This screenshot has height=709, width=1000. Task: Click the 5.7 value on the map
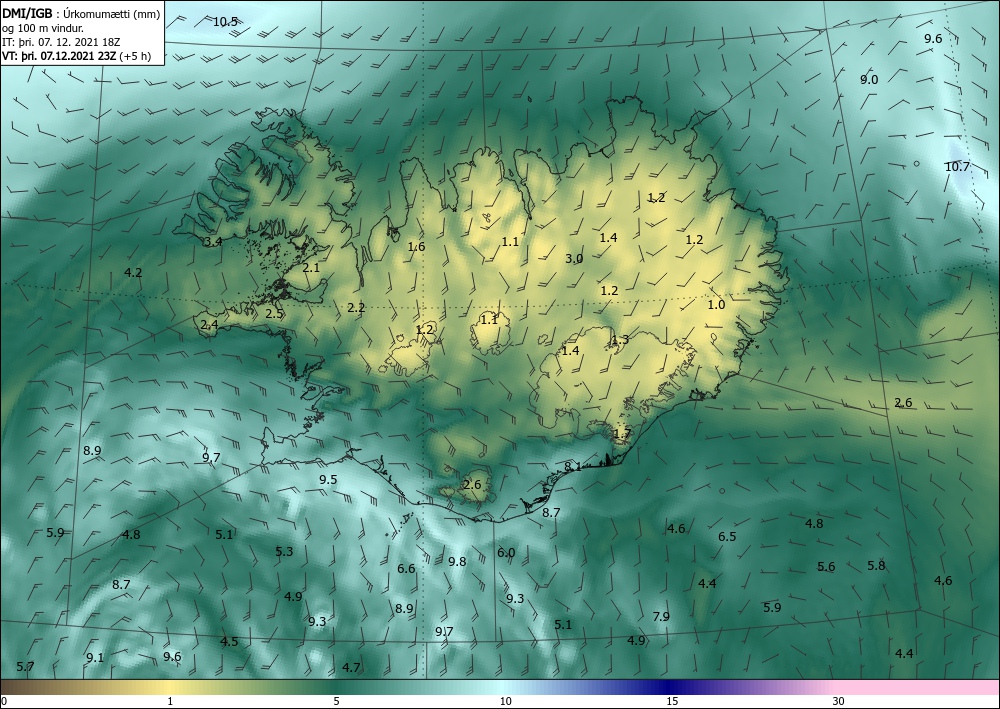click(25, 667)
